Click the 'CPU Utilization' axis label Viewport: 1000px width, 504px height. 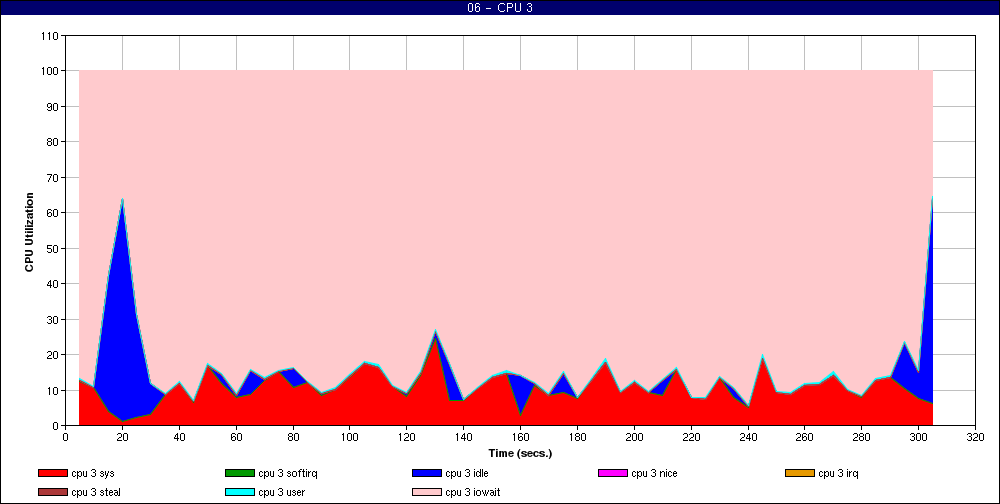[x=29, y=232]
